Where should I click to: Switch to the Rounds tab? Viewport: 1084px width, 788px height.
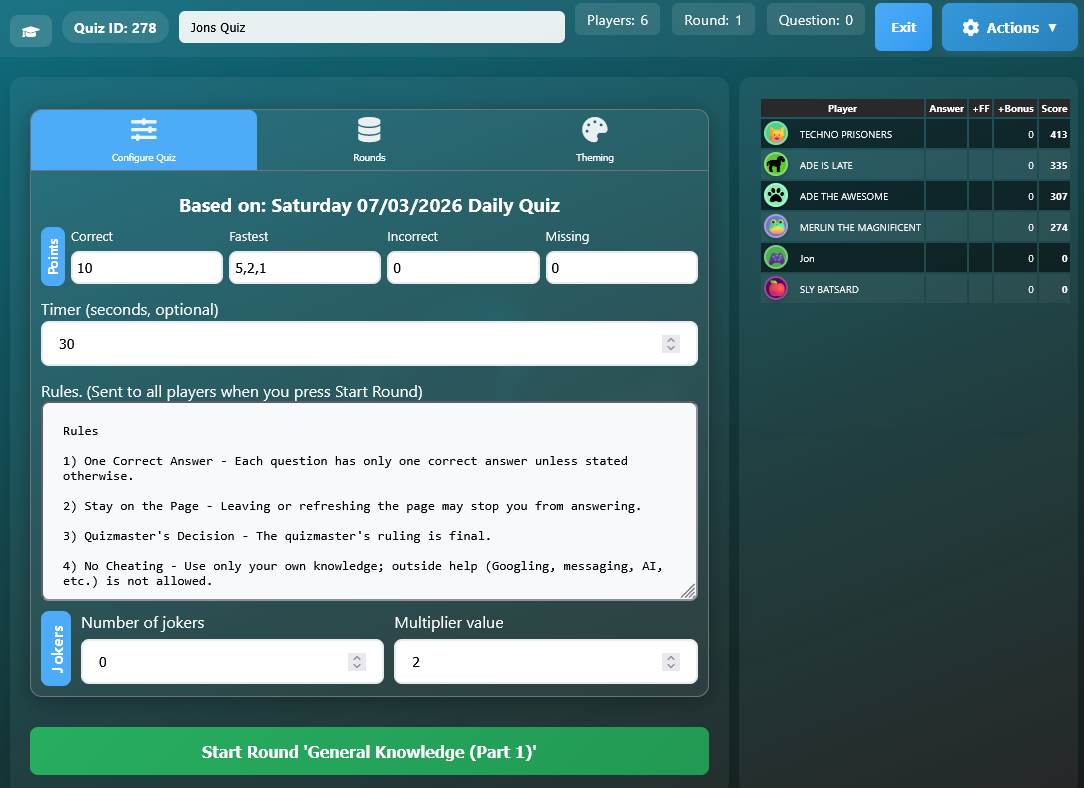click(x=369, y=140)
